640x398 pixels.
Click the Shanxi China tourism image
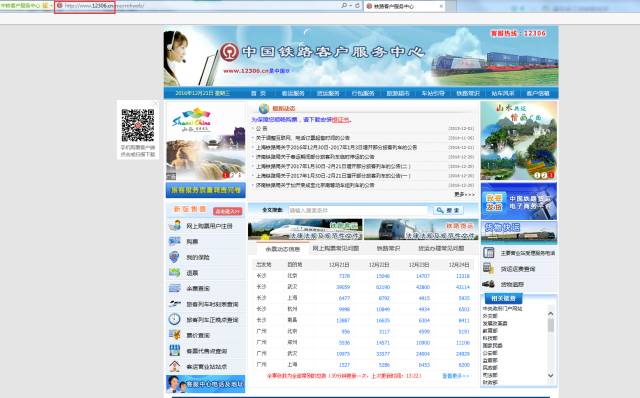click(205, 141)
